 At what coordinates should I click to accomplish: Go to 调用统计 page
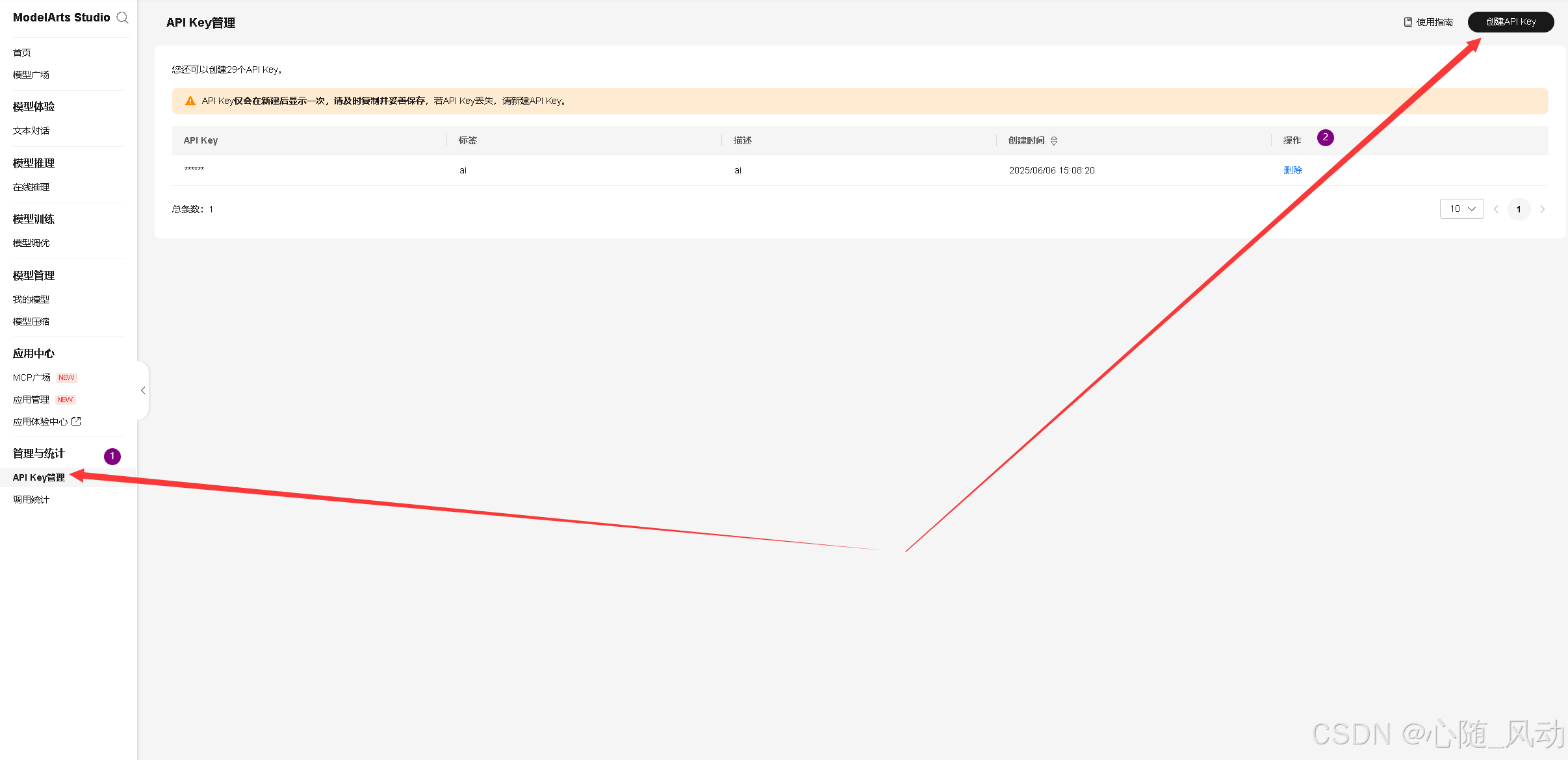[31, 500]
